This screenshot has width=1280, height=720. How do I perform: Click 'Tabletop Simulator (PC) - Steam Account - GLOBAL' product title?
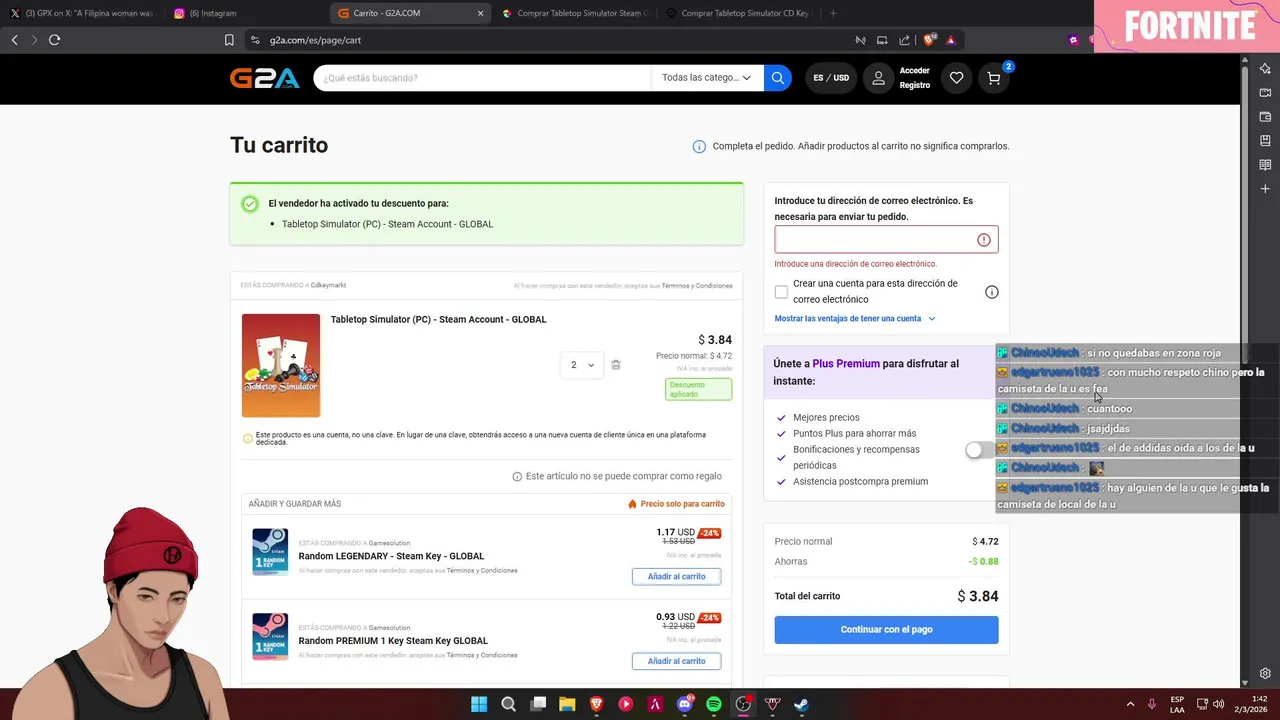point(439,320)
